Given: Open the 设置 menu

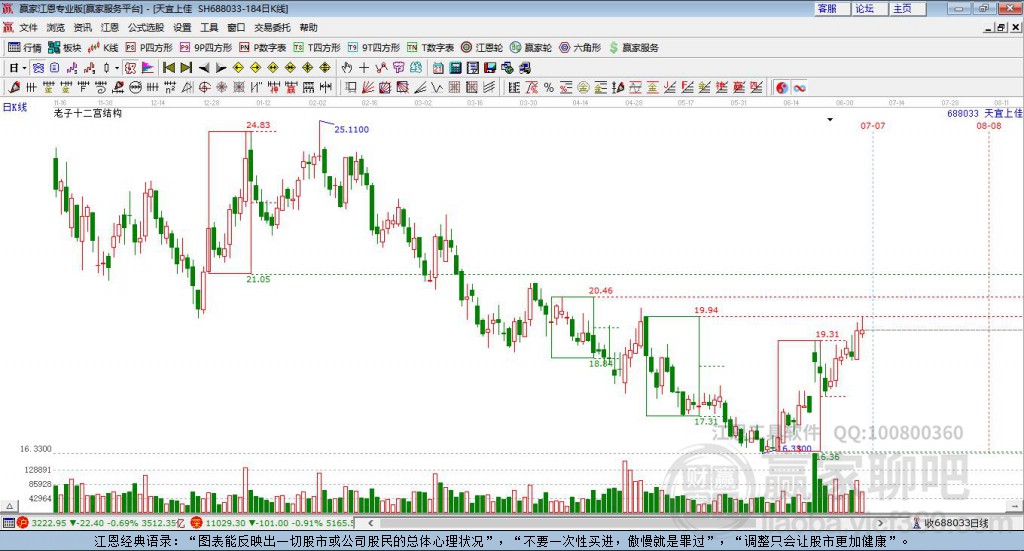Looking at the screenshot, I should (182, 27).
